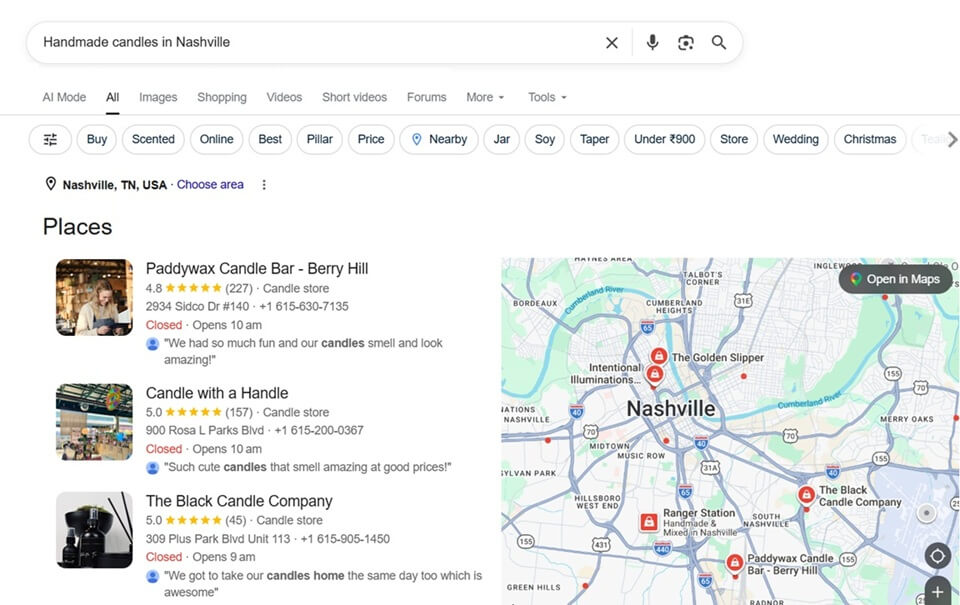Expand the More dropdown
Screen dimensions: 960x605
point(485,97)
